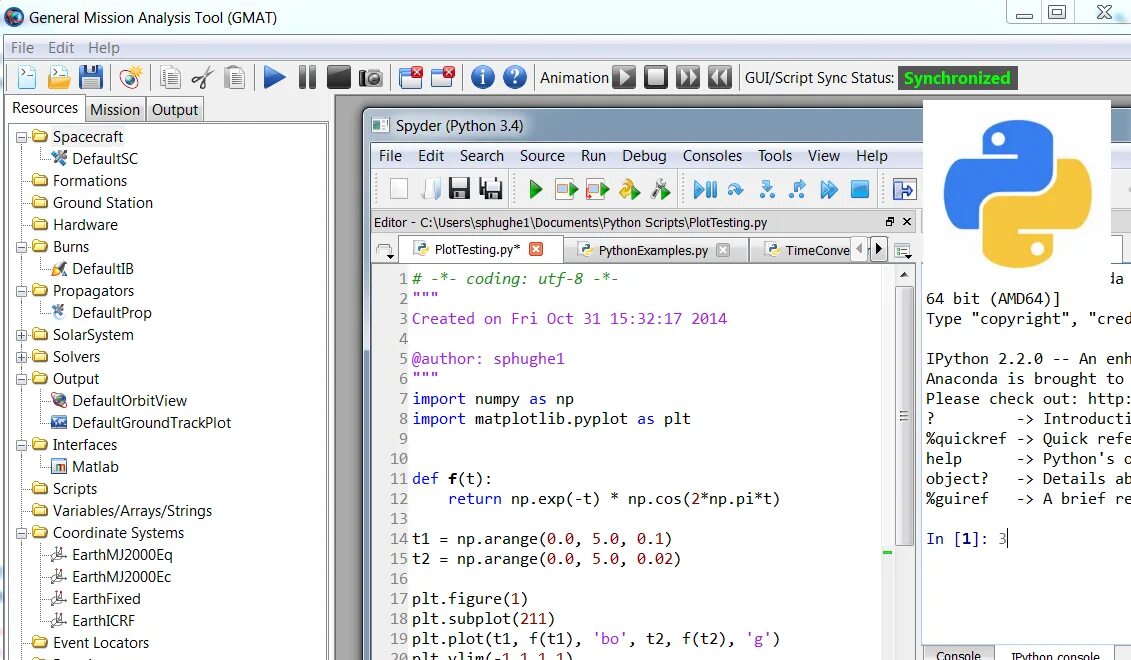Expand the Solvers folder
This screenshot has width=1131, height=660.
(22, 357)
